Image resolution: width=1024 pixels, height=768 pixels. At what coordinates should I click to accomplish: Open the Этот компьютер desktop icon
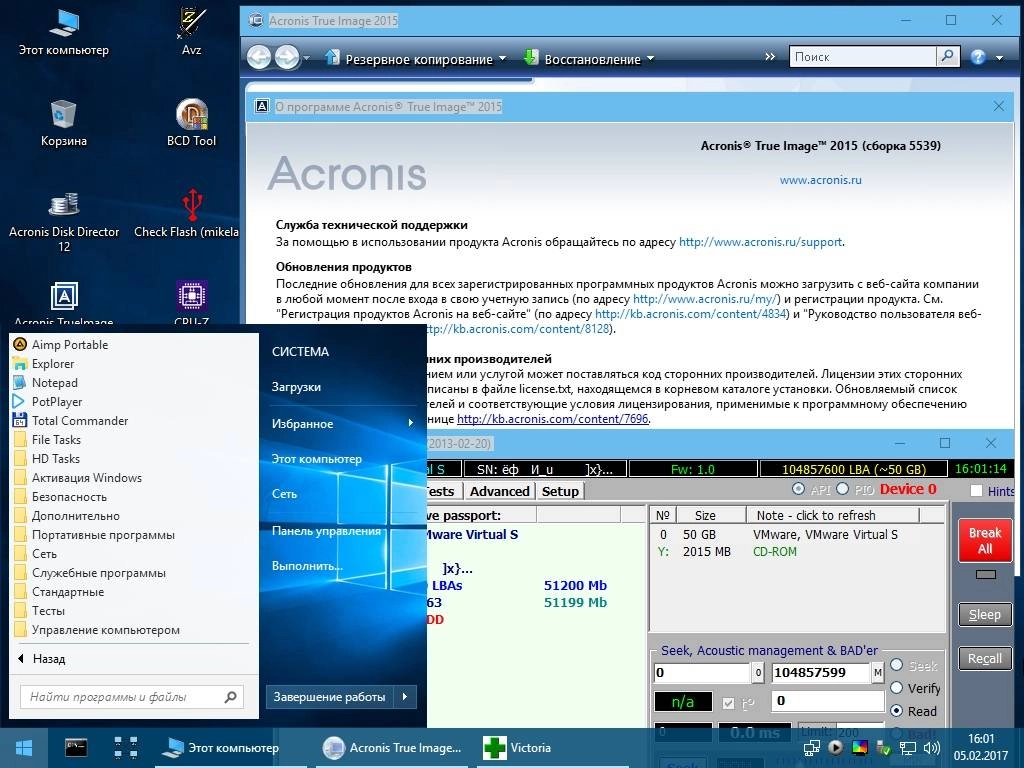tap(64, 32)
